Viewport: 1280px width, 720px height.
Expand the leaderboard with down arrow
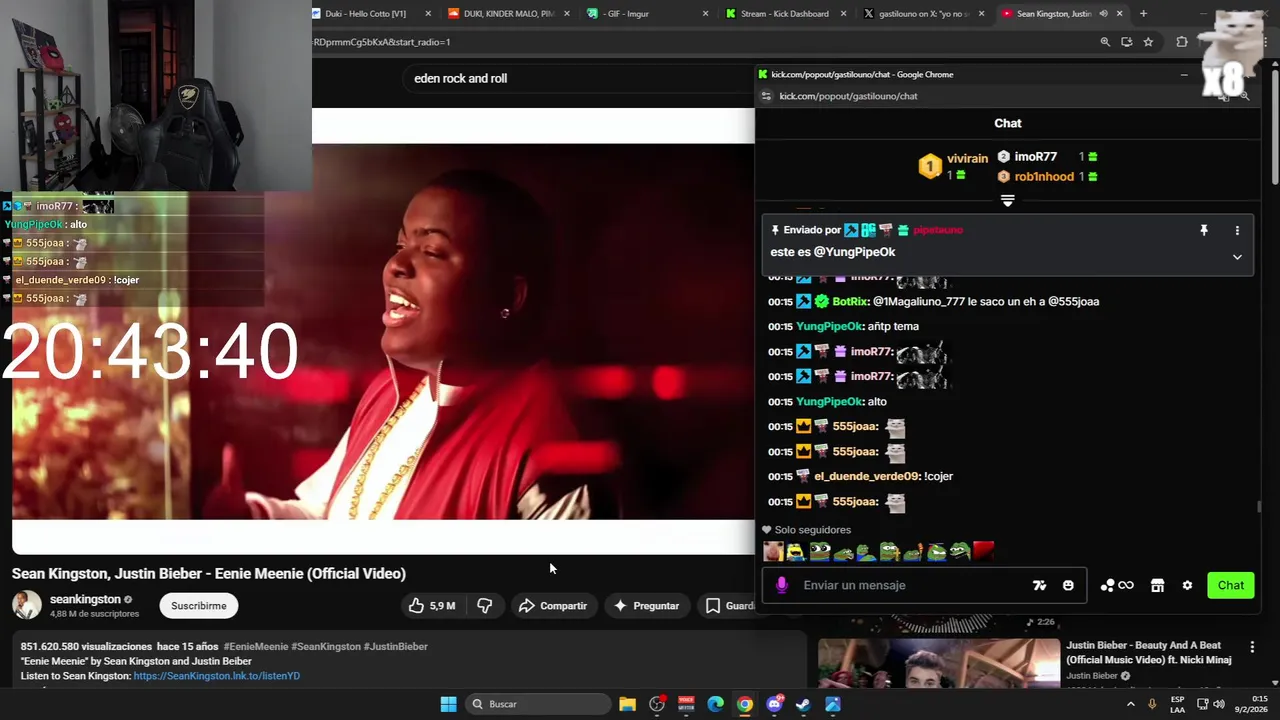click(x=1007, y=201)
